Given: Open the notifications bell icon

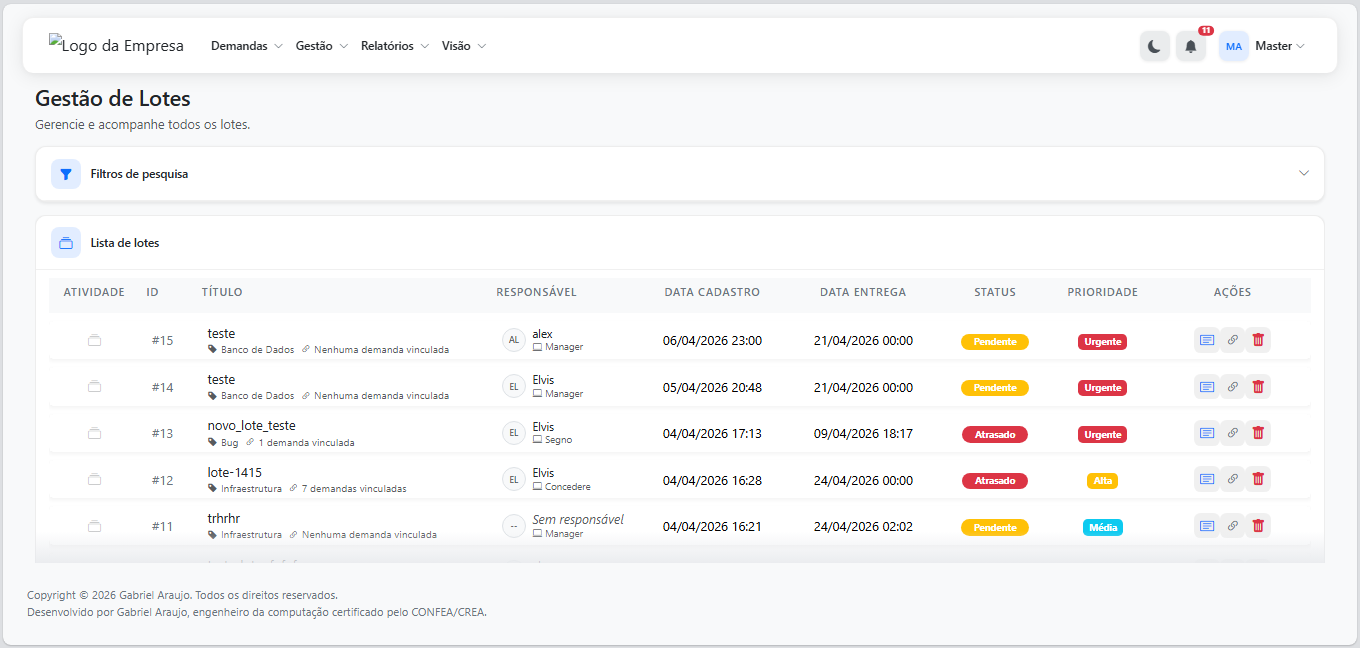Looking at the screenshot, I should click(x=1190, y=46).
